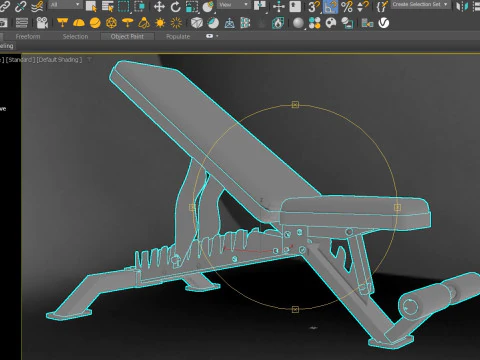
Task: Click the top handle of the circular gizmo
Action: point(295,105)
